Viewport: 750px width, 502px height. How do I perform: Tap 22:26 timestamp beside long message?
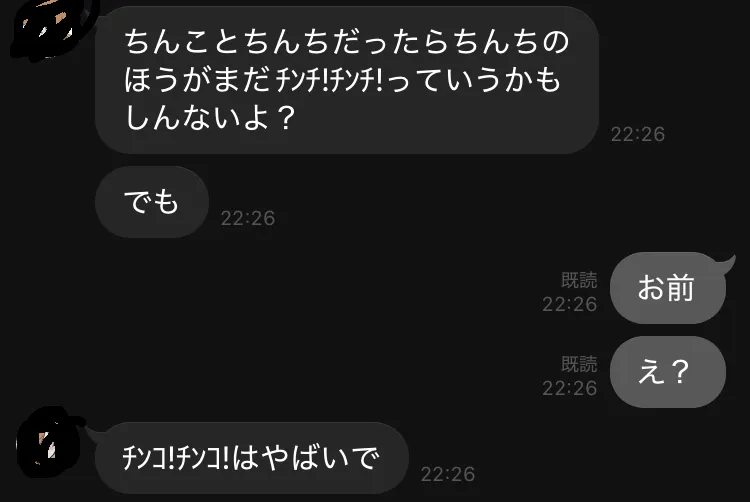[638, 134]
